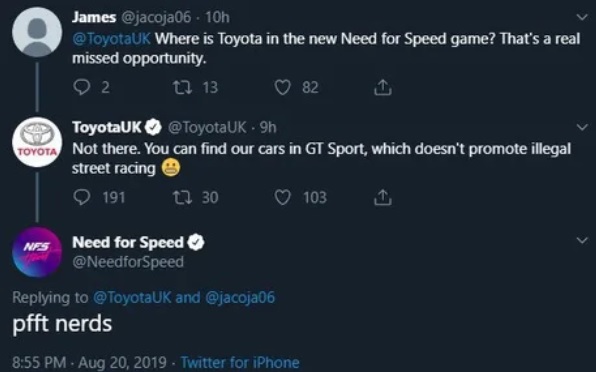
Task: Open the Toyota logo profile picture
Action: pyautogui.click(x=37, y=142)
